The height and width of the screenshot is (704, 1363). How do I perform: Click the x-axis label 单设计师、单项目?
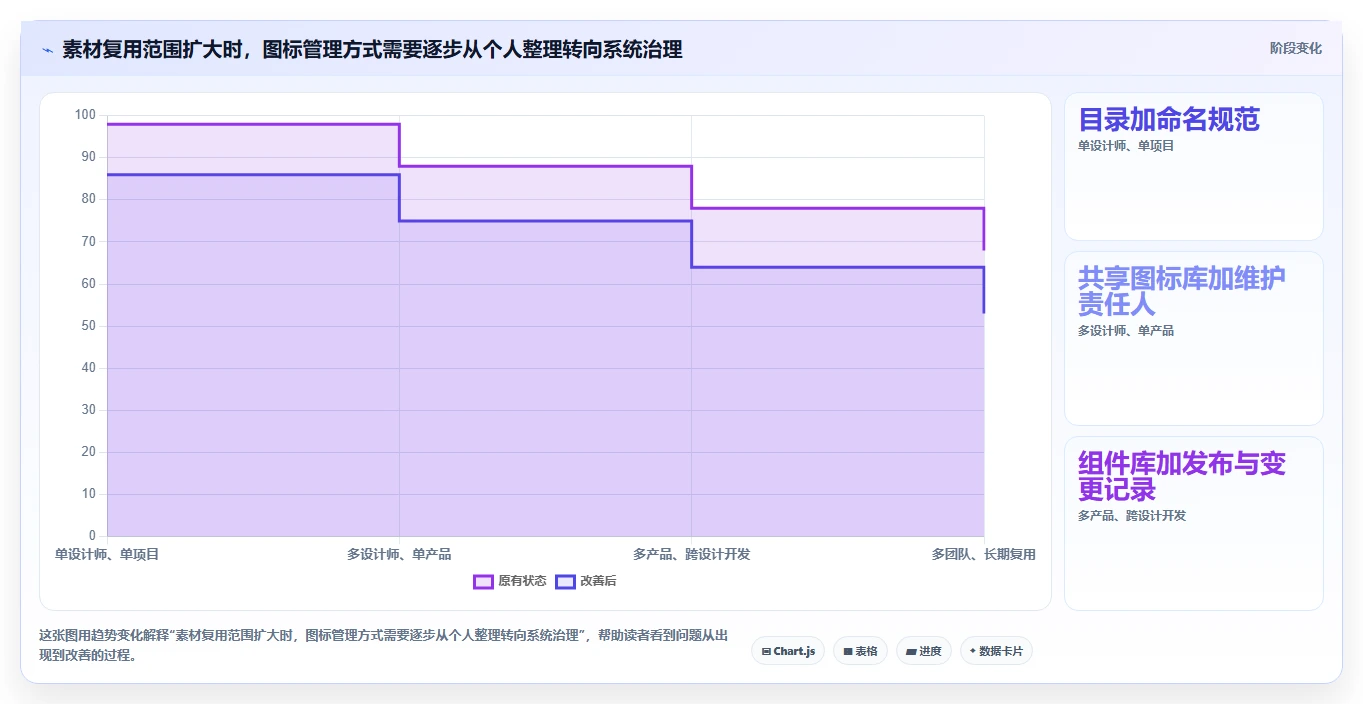pyautogui.click(x=107, y=554)
